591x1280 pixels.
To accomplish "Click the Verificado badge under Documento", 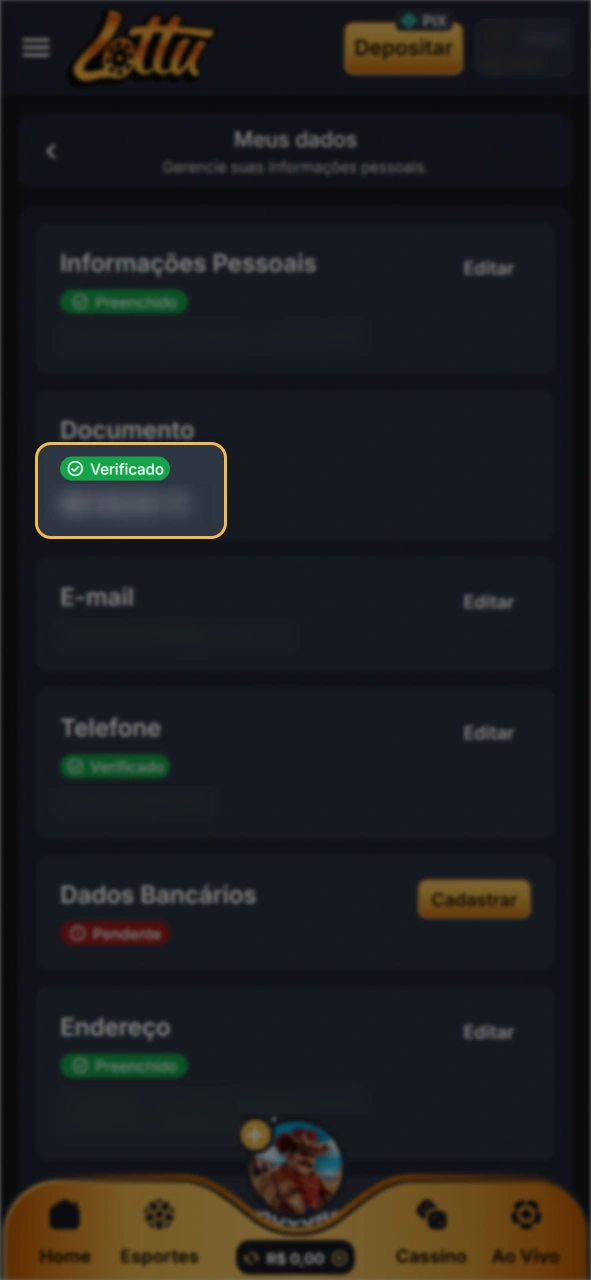I will pos(115,469).
